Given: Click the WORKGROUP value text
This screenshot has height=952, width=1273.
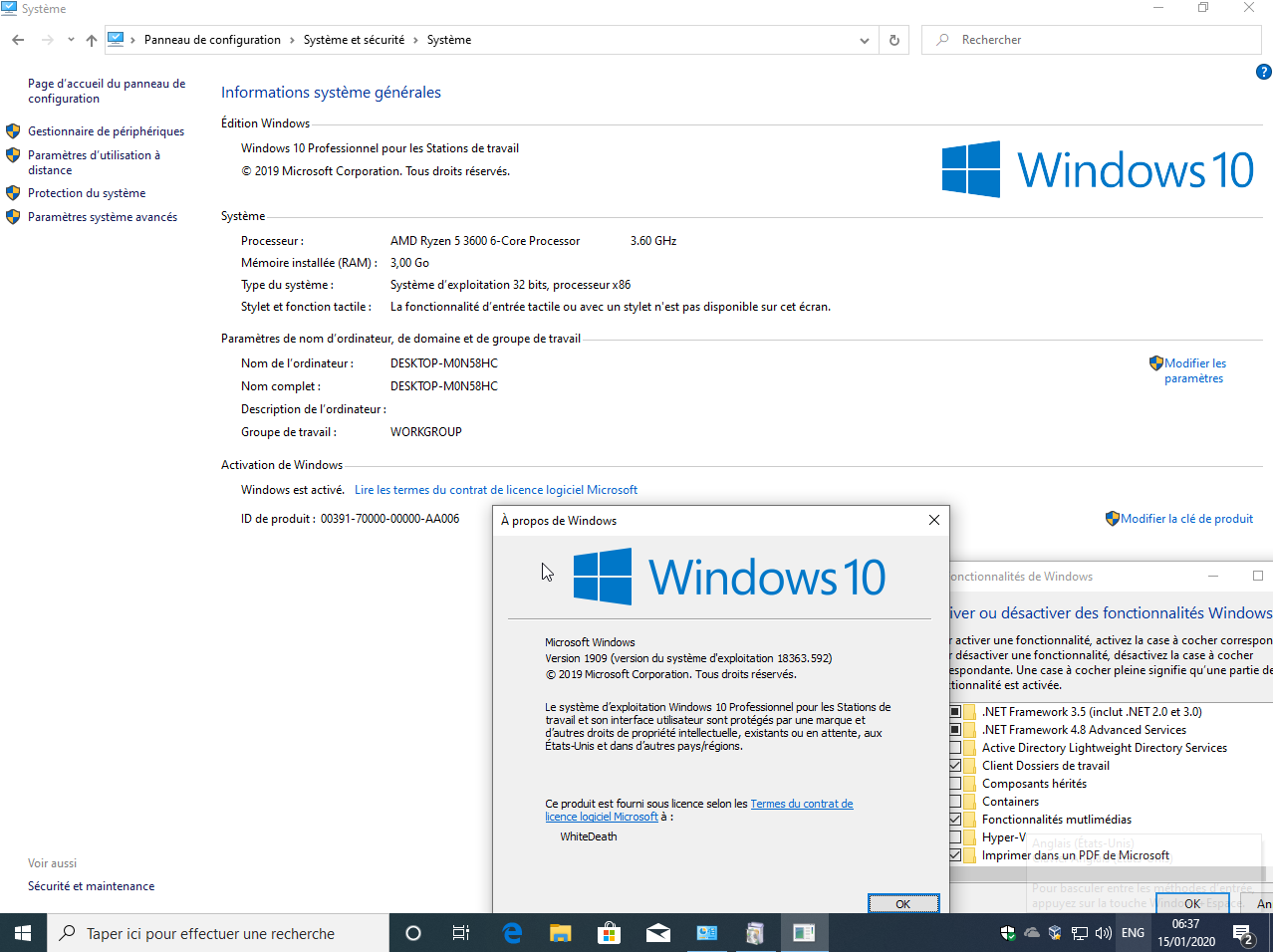Looking at the screenshot, I should click(x=426, y=432).
